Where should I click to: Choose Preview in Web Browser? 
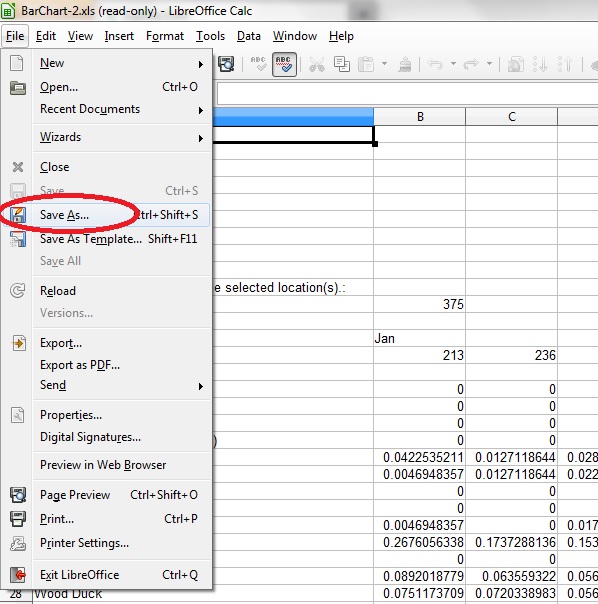tap(119, 465)
